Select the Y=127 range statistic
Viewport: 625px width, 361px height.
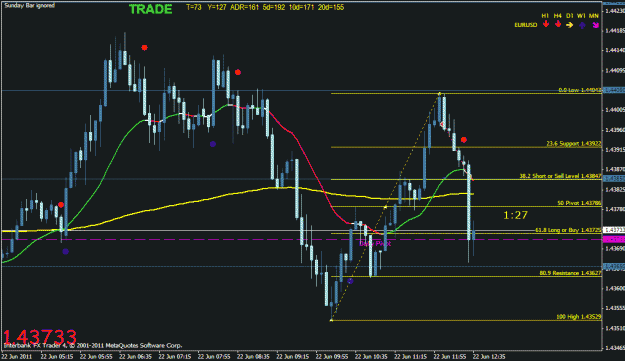[216, 7]
